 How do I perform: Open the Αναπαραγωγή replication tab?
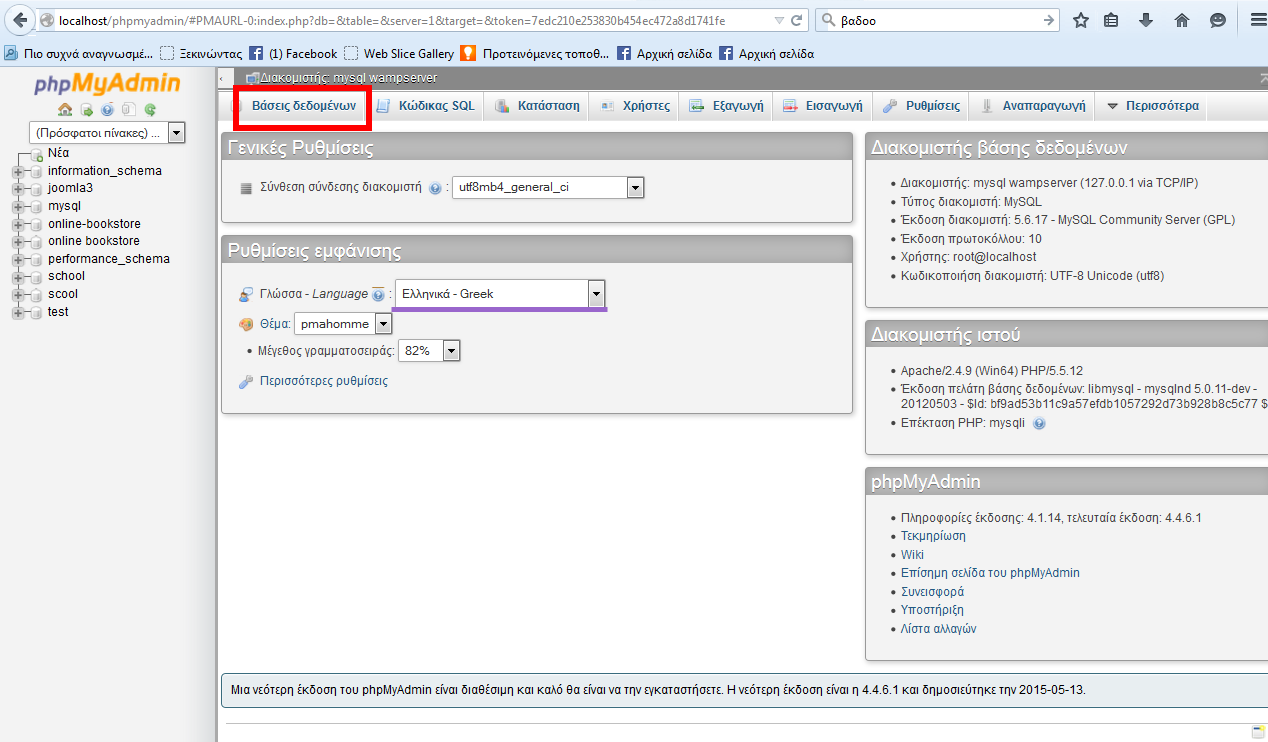(x=1032, y=106)
